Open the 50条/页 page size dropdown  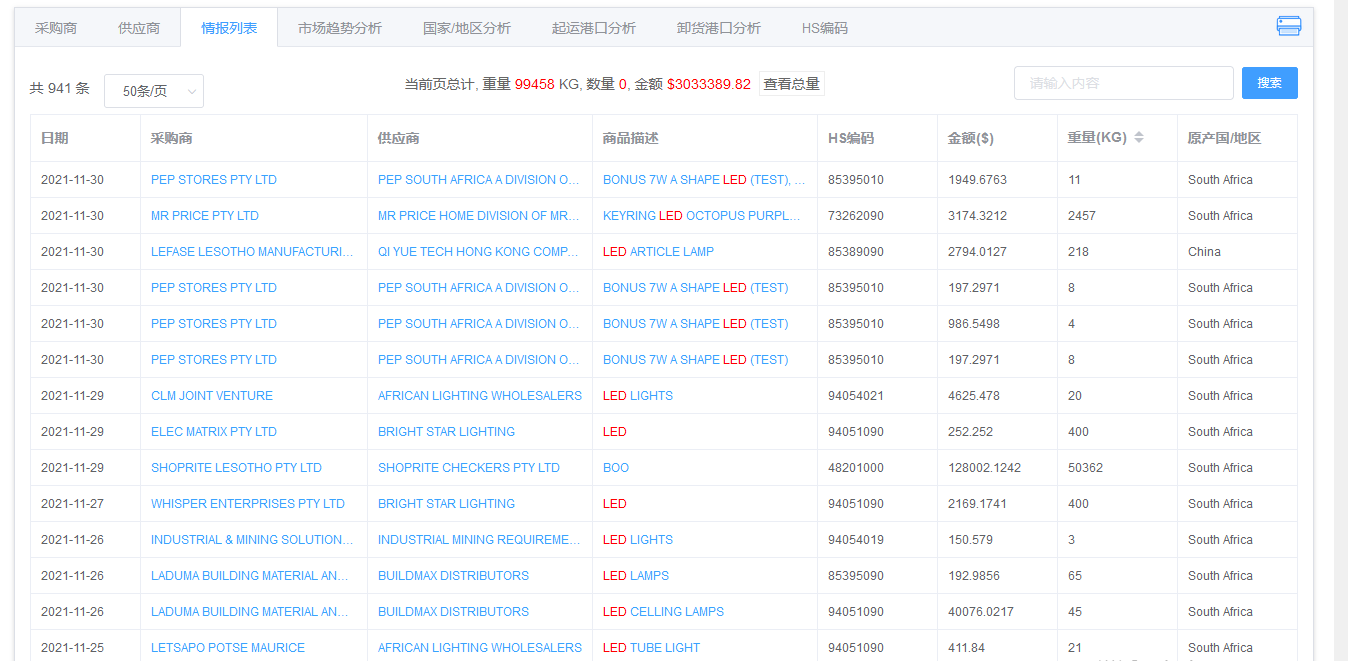(154, 91)
